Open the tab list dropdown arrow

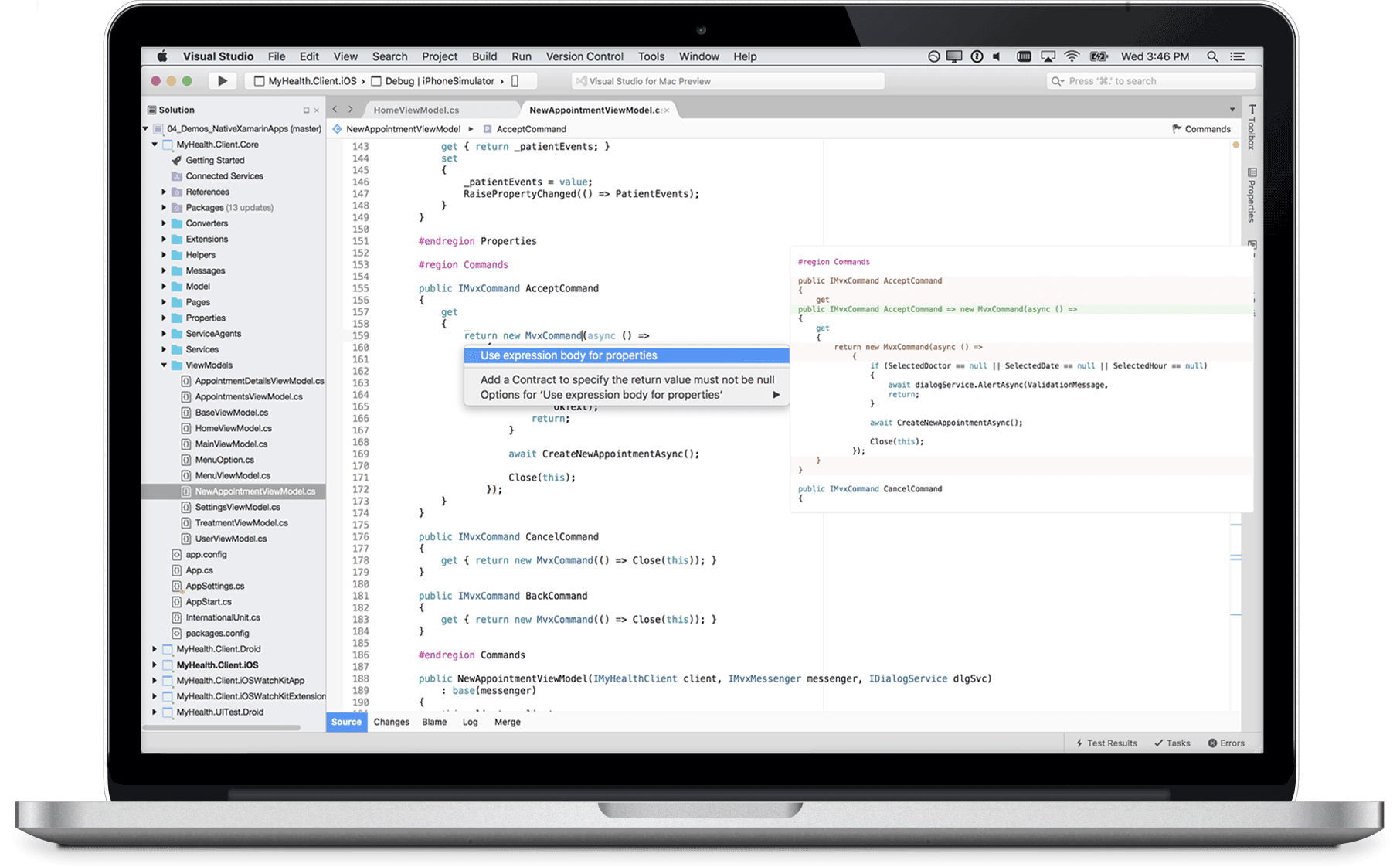point(1232,110)
